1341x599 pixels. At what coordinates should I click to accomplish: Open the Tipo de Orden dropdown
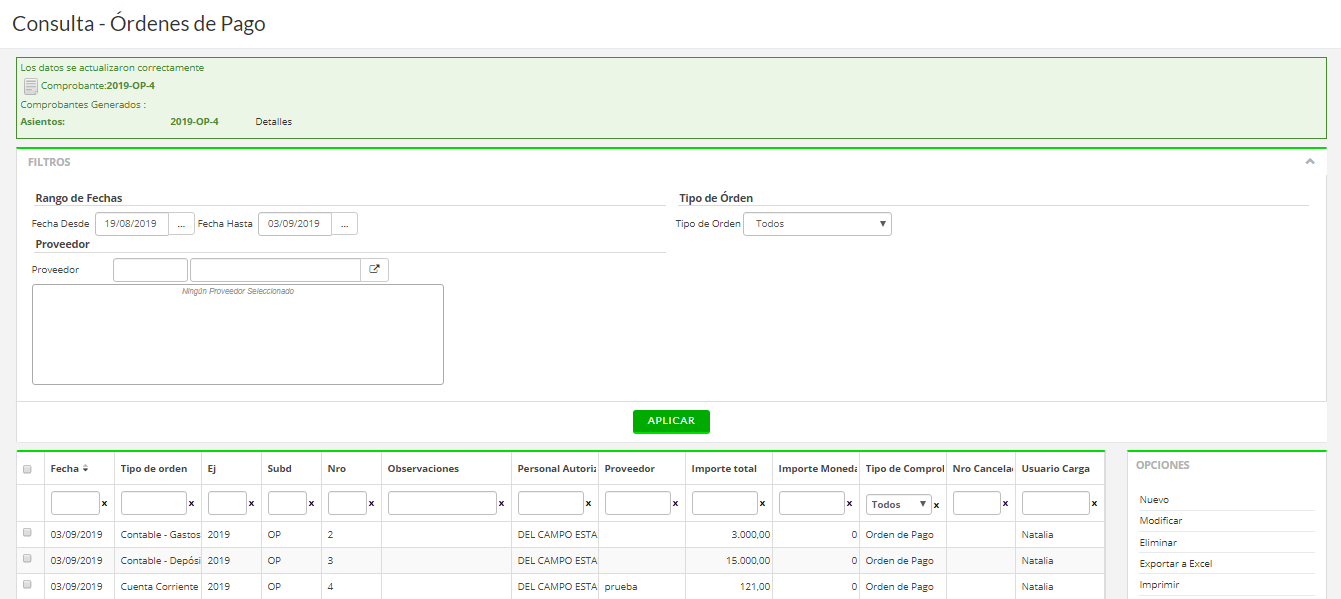[818, 224]
